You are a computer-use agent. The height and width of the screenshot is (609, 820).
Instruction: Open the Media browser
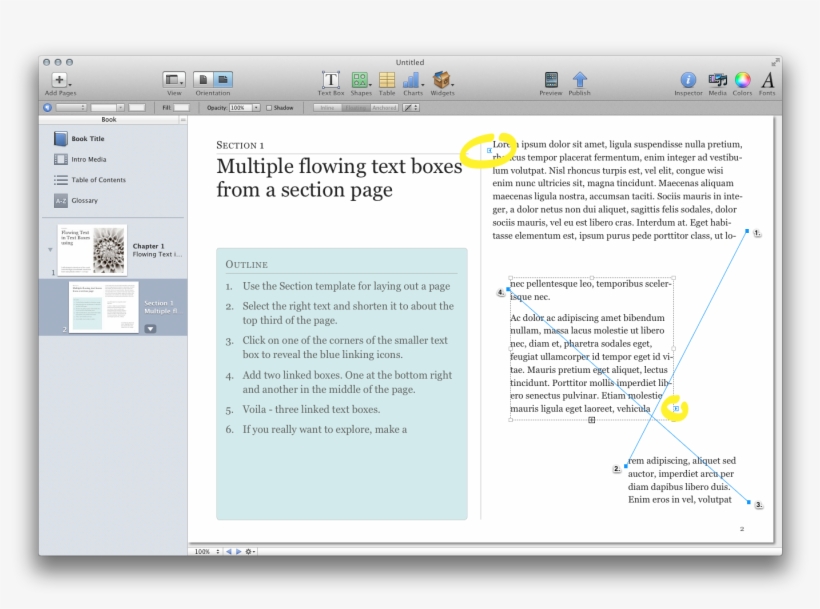717,80
